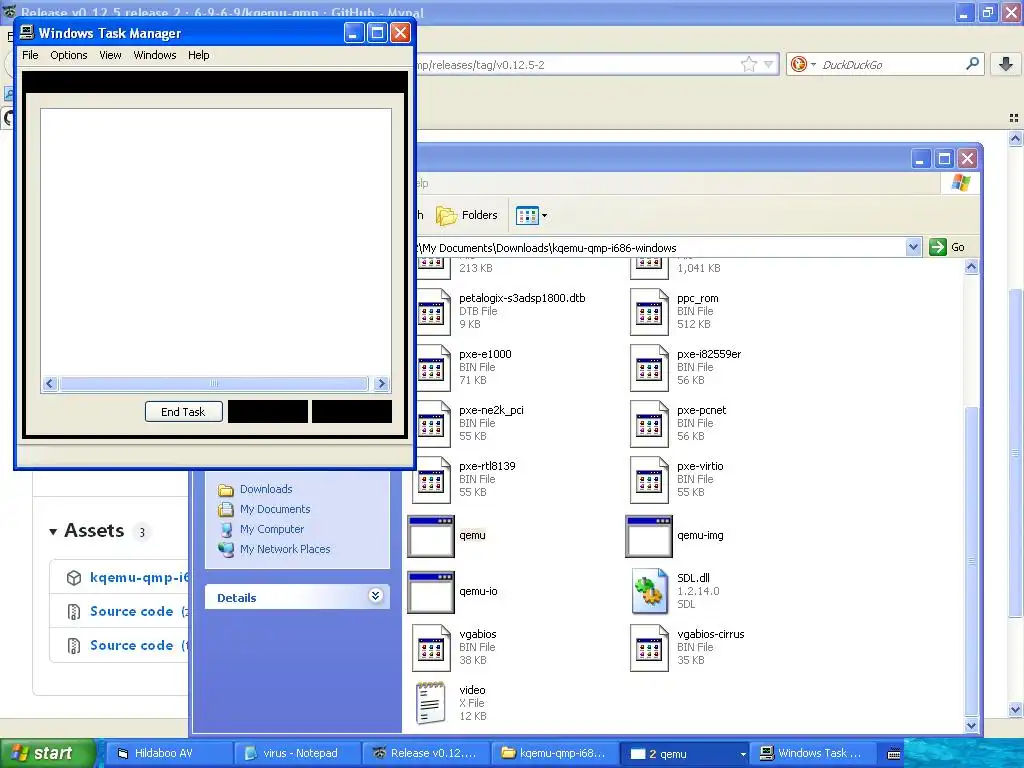Open My Computer in Other Places panel
This screenshot has width=1024, height=768.
tap(272, 529)
